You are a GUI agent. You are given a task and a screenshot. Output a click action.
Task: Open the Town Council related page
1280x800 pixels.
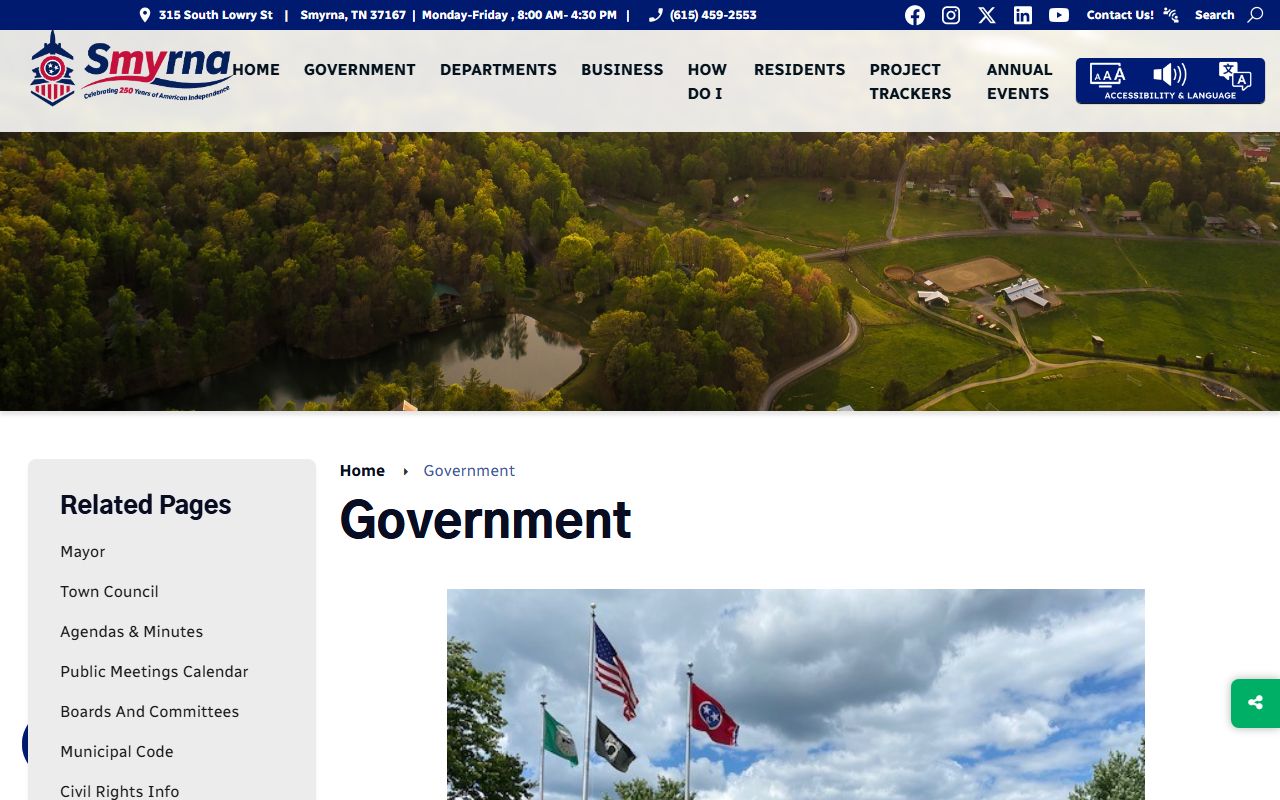(x=109, y=591)
